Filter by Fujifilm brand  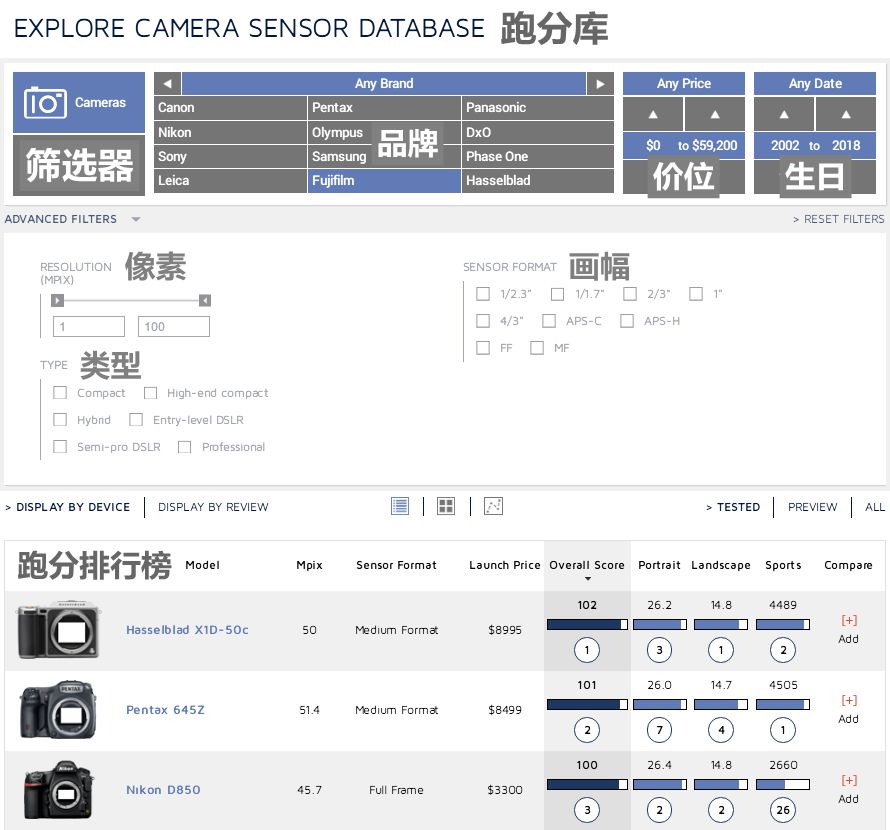coord(384,181)
